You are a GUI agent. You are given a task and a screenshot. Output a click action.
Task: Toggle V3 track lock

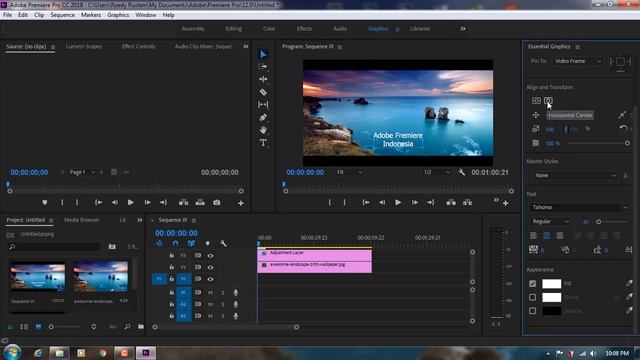[172, 256]
